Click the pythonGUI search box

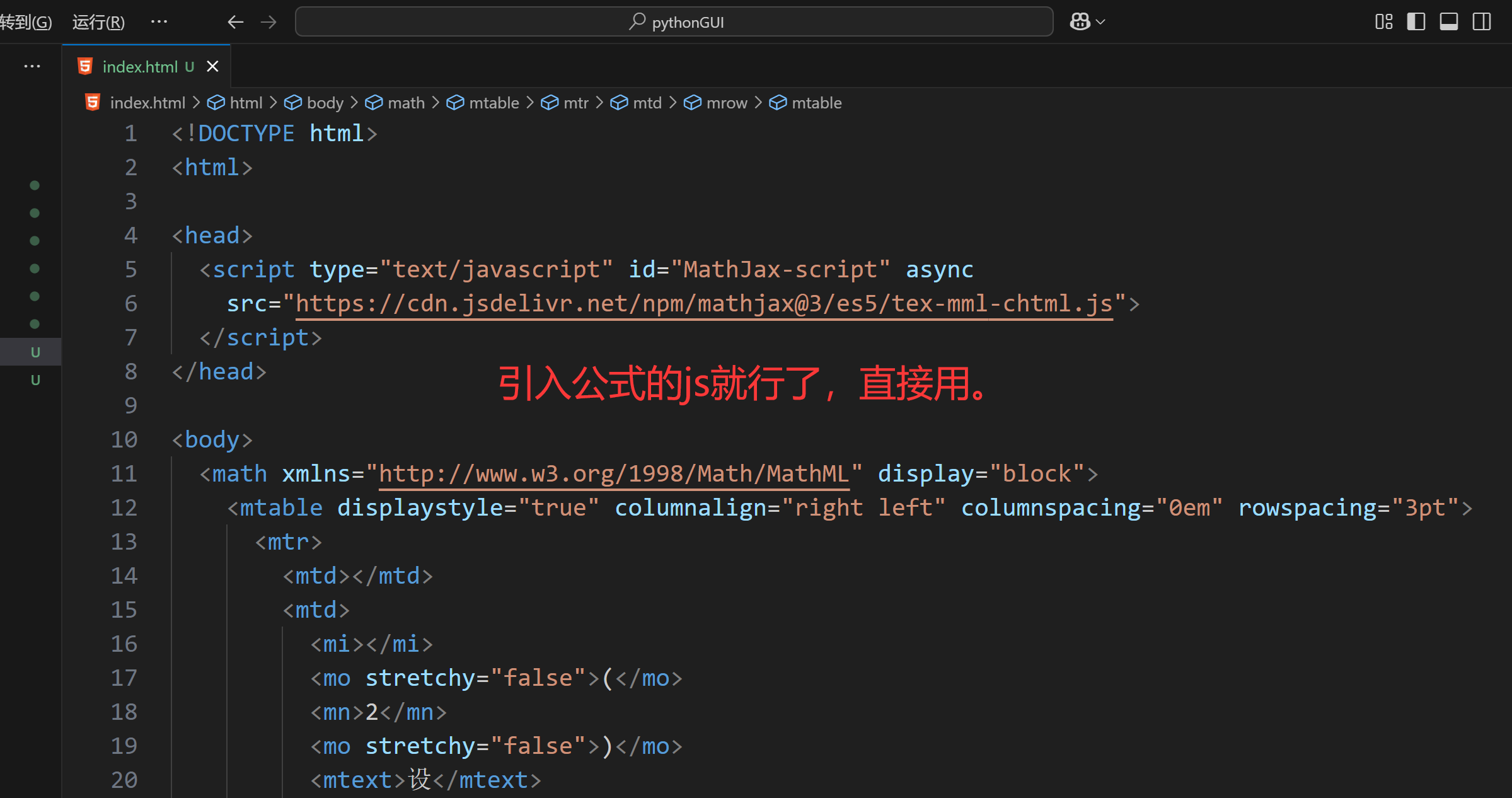point(674,22)
